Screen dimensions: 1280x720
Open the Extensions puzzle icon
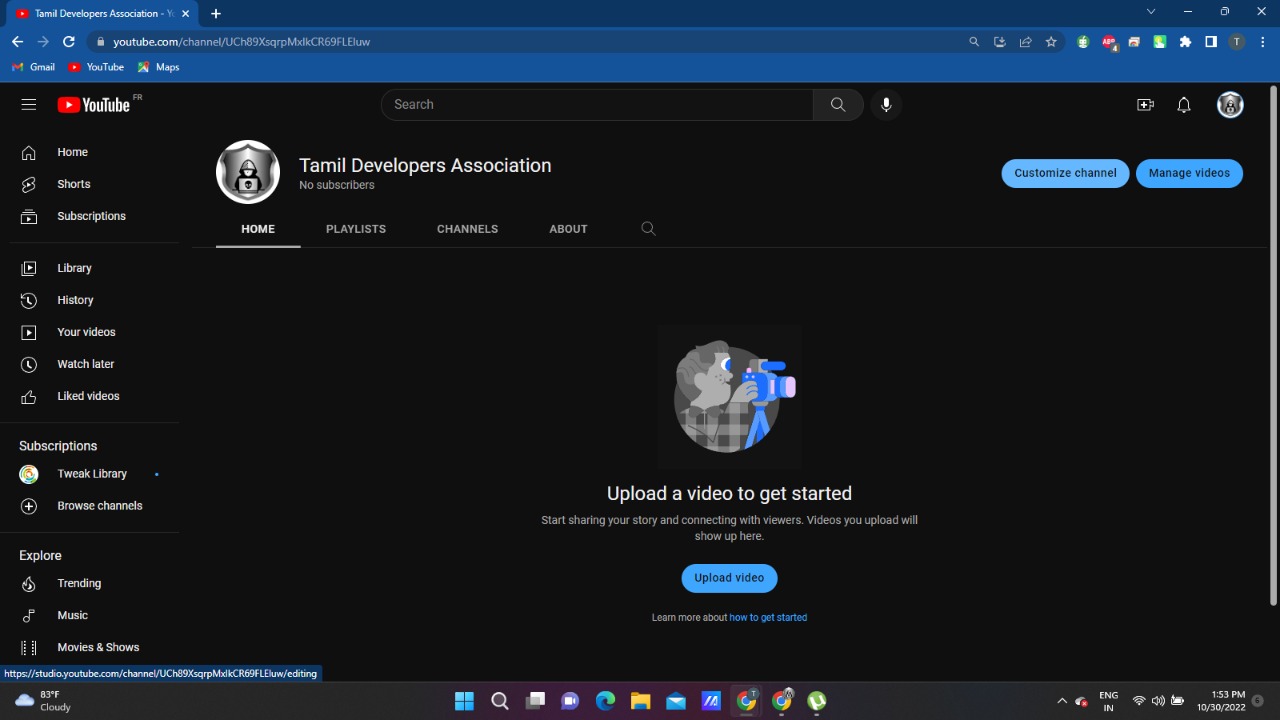coord(1185,42)
